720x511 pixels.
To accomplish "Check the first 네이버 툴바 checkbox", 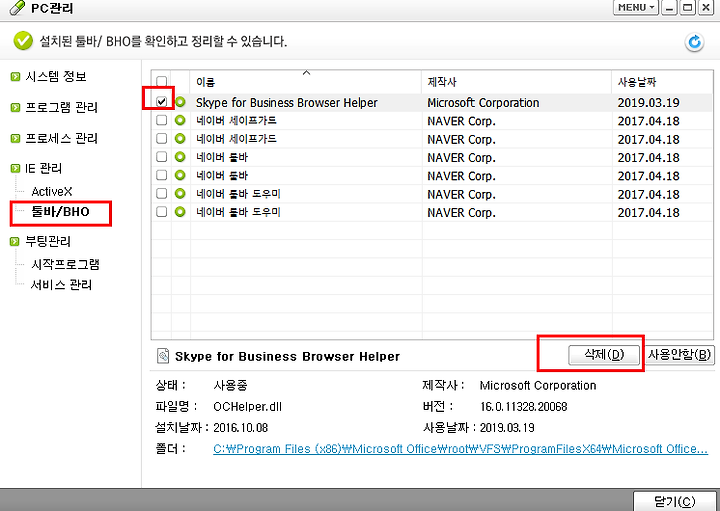I will 161,157.
